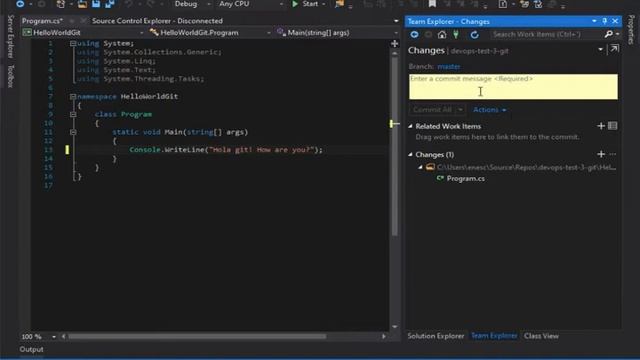Collapse the Changes (1) section
640x360 pixels.
[410, 155]
